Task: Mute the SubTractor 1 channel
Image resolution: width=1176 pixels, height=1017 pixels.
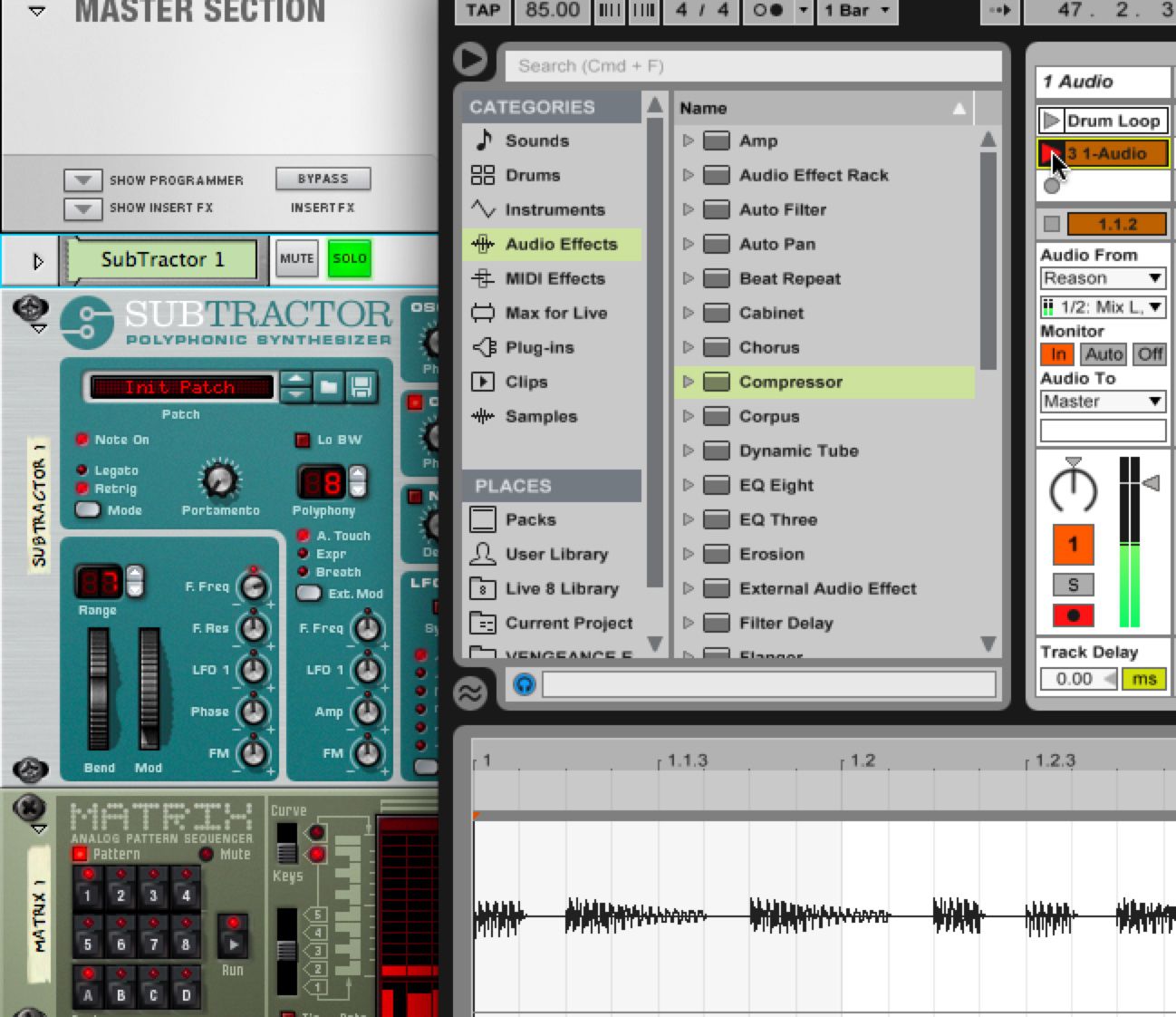Action: pyautogui.click(x=296, y=258)
